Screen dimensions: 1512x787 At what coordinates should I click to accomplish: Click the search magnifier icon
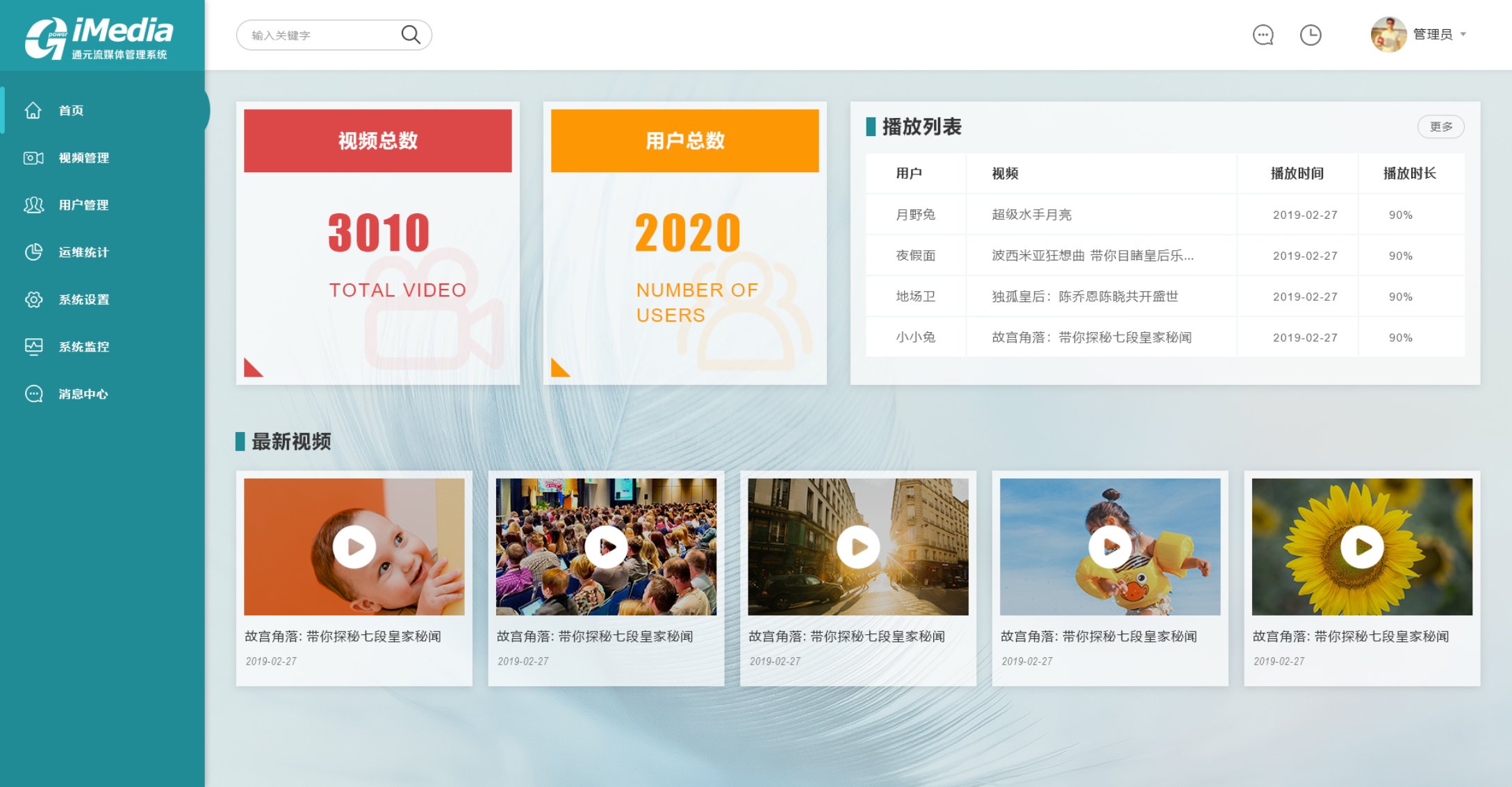click(x=411, y=35)
